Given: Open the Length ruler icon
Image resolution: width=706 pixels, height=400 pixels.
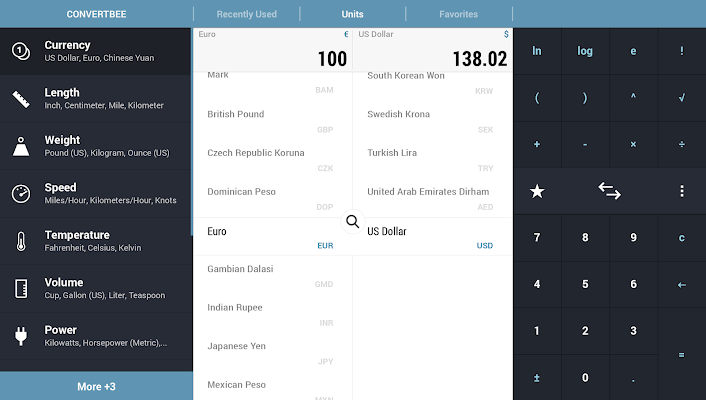Looking at the screenshot, I should [x=21, y=99].
